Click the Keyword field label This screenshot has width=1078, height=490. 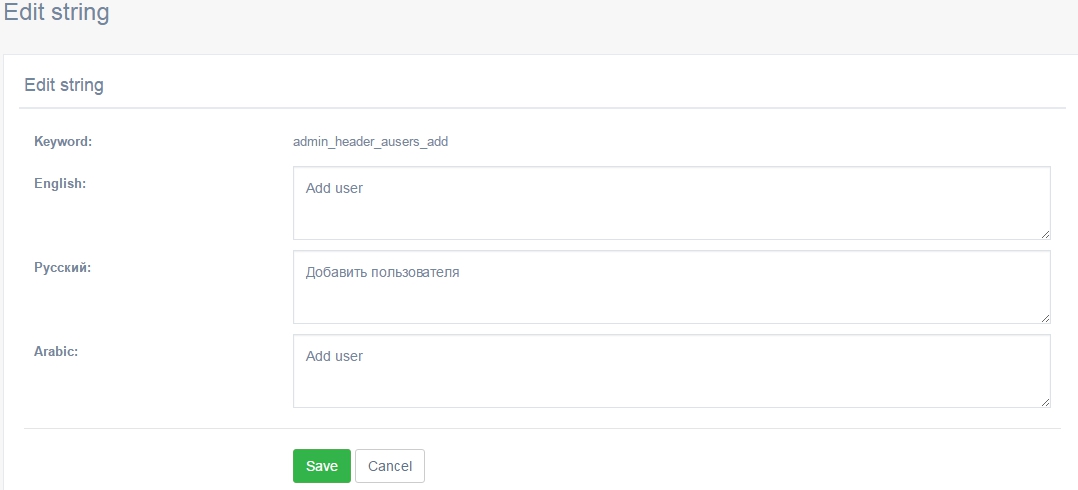point(63,142)
